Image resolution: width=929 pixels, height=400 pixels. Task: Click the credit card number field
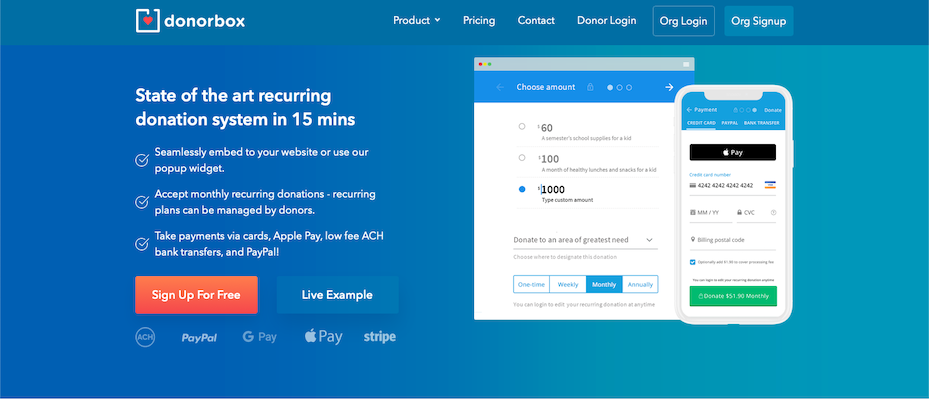(732, 185)
